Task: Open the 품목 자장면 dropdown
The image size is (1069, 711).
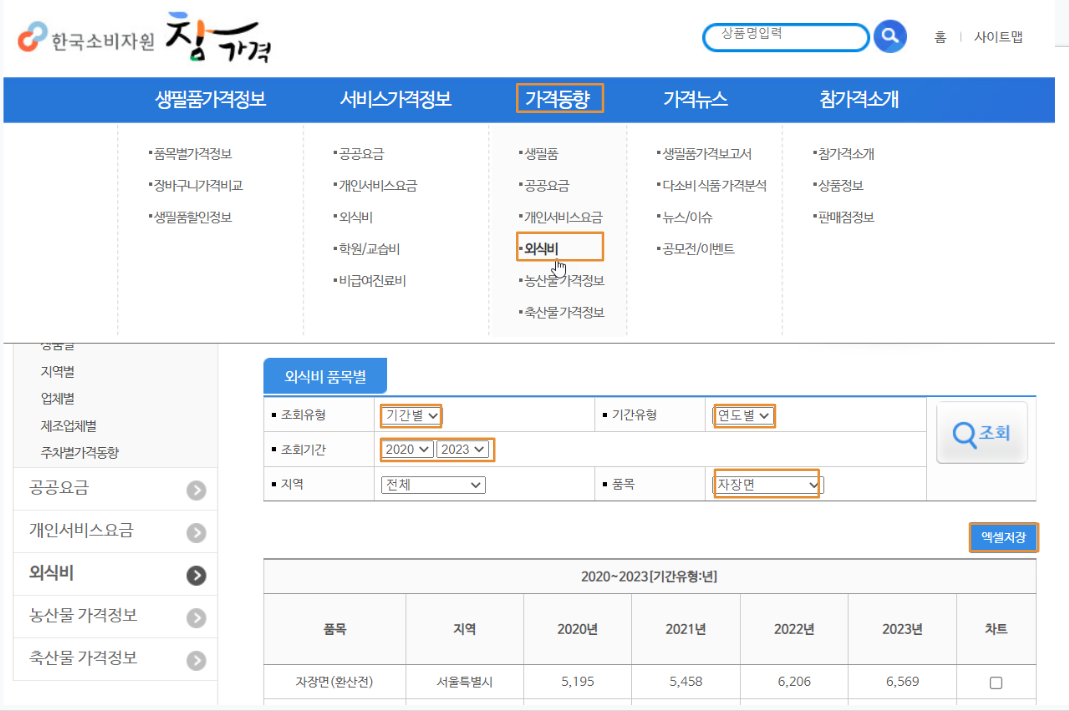Action: (768, 485)
